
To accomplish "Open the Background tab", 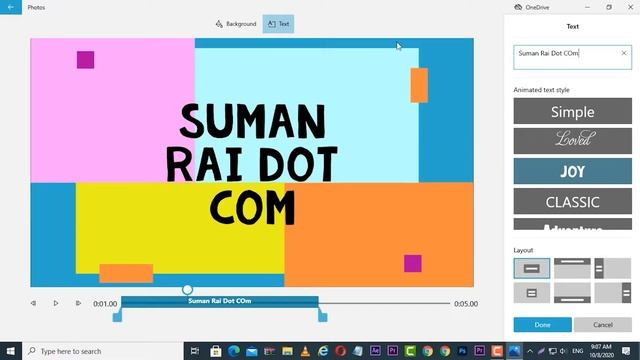I will click(x=236, y=24).
